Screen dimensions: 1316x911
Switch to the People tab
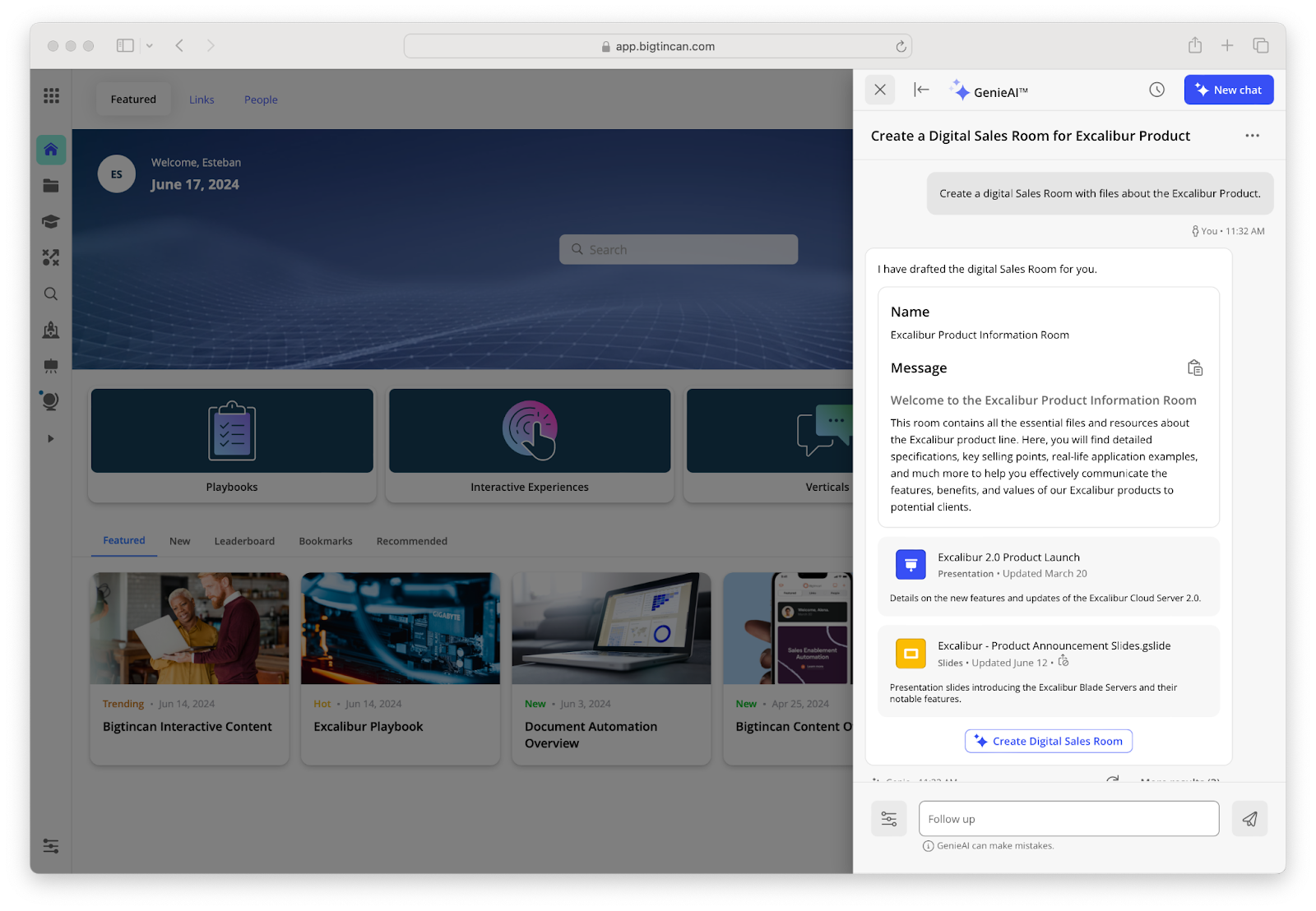[261, 99]
